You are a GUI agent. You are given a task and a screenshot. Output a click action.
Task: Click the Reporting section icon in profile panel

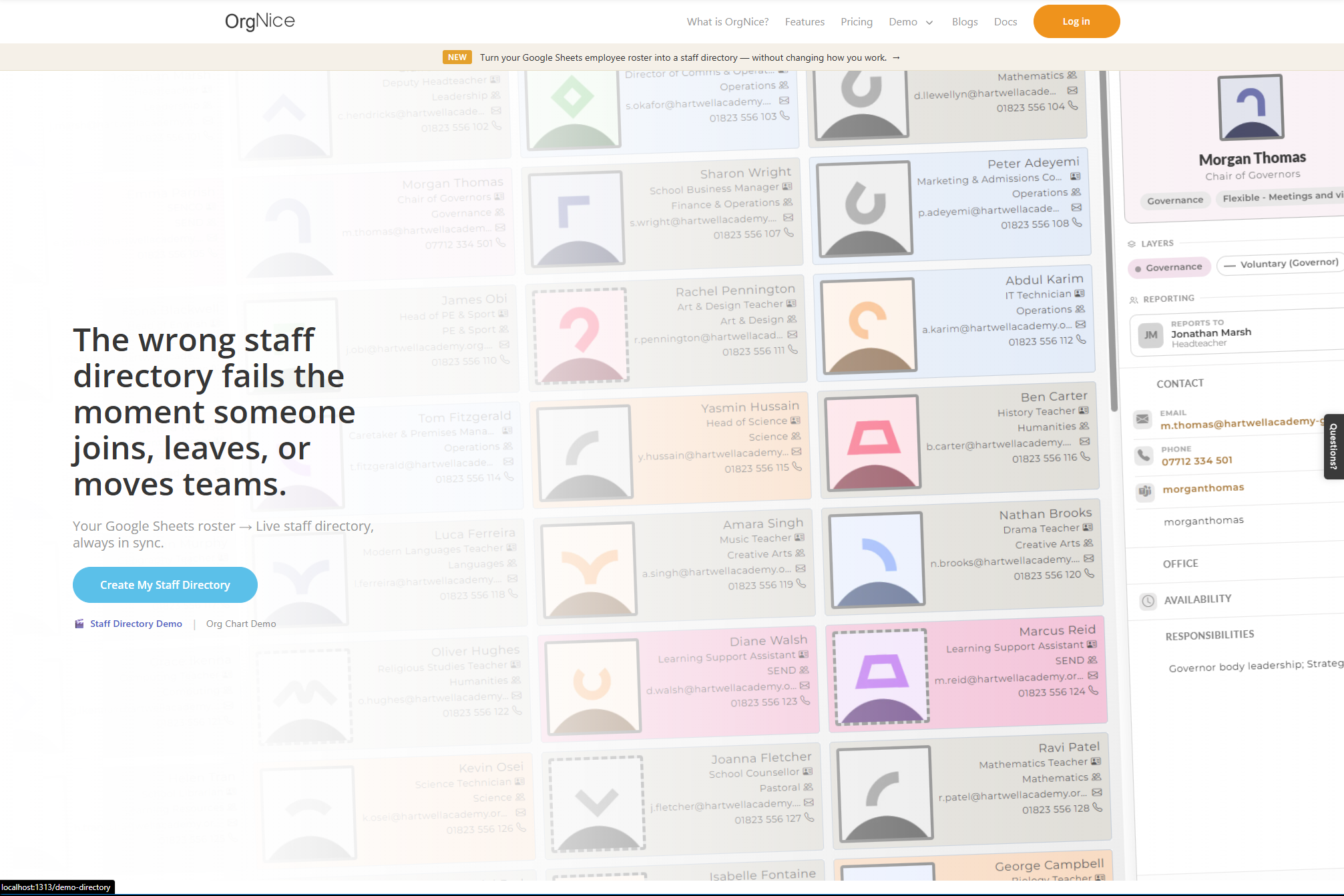1134,300
